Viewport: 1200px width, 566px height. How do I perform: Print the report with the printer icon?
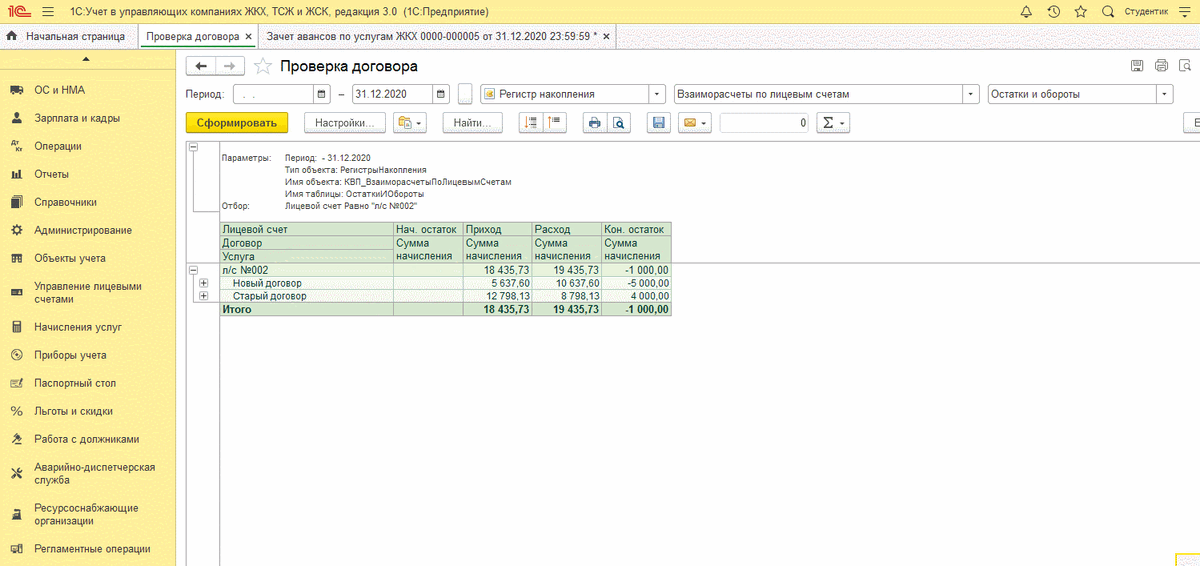pyautogui.click(x=595, y=123)
